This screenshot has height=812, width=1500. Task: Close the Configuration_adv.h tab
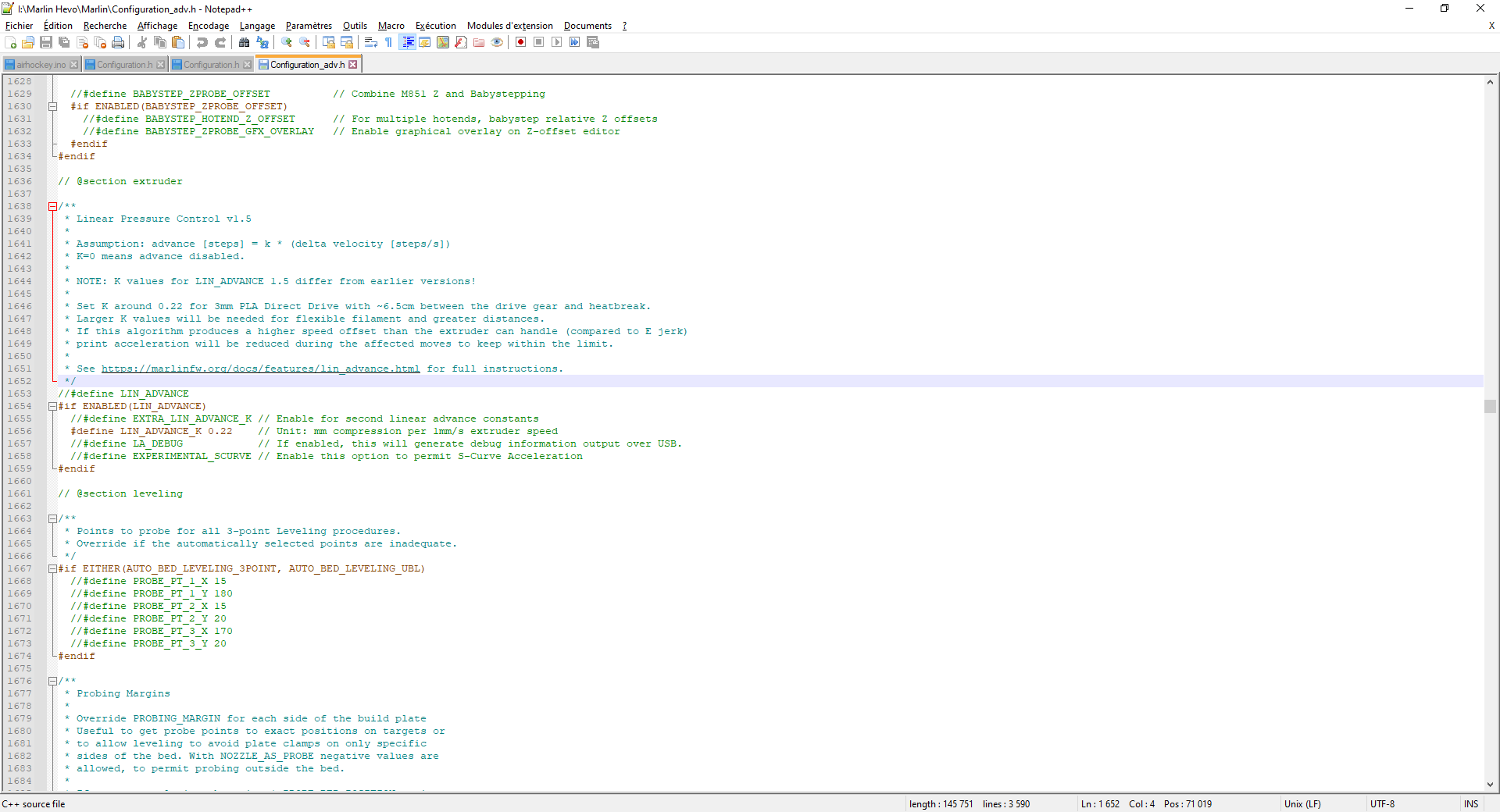[x=353, y=65]
